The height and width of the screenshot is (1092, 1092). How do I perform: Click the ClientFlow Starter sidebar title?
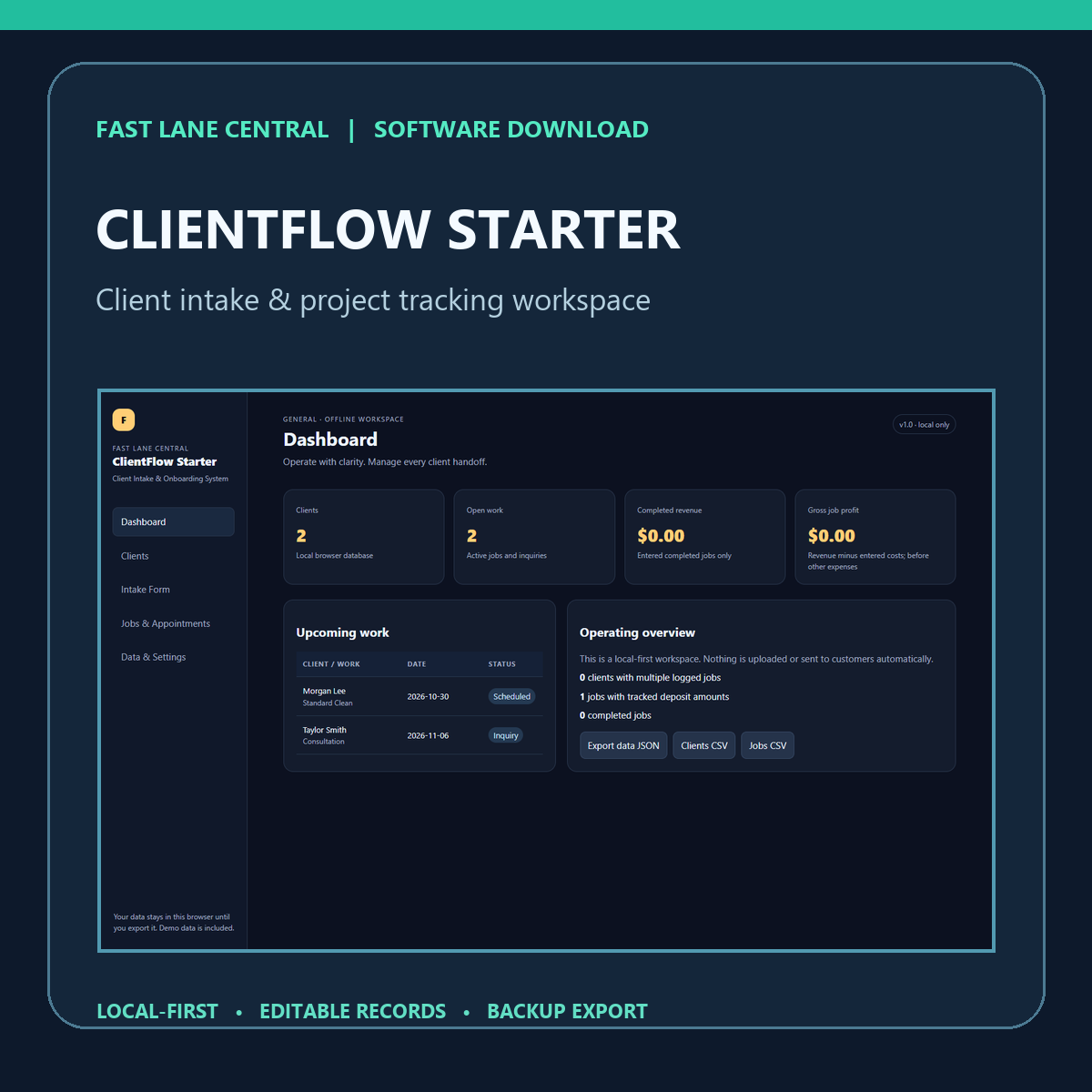pyautogui.click(x=165, y=461)
